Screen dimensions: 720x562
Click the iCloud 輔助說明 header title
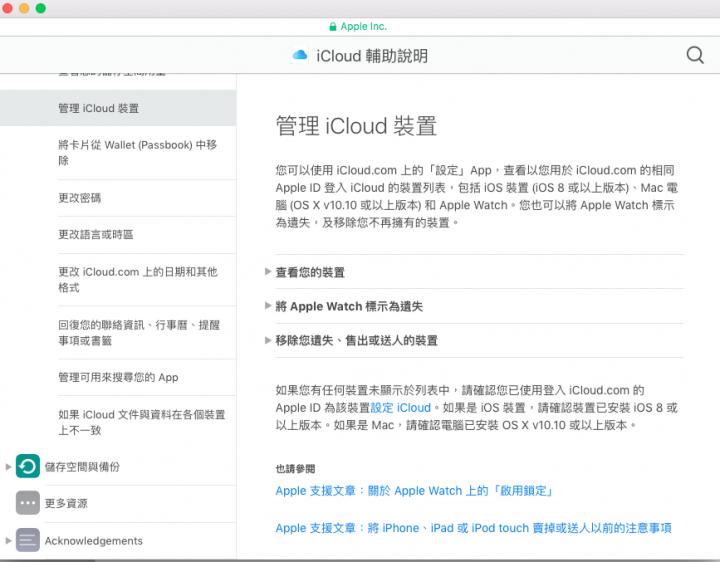[x=372, y=56]
